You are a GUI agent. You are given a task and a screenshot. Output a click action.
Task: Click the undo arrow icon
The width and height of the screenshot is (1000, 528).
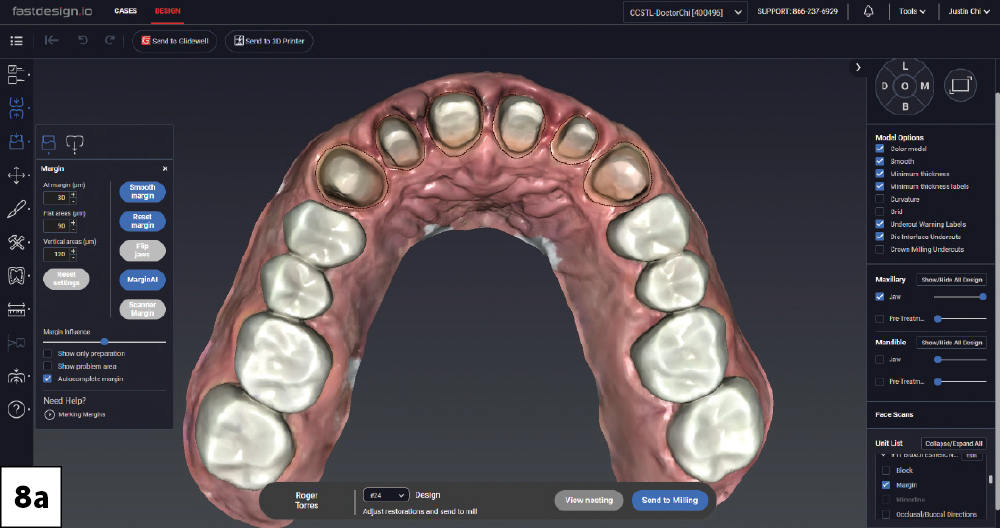click(82, 40)
